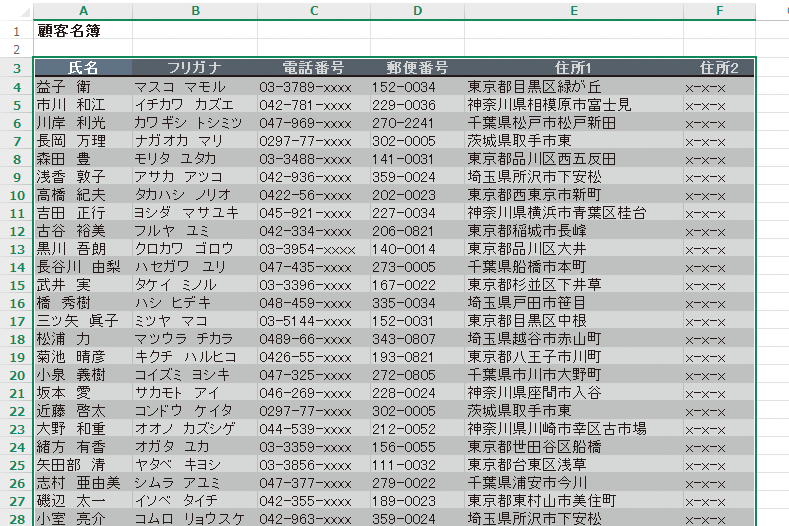This screenshot has height=526, width=789.
Task: Select the name cell 川岸 利光
Action: click(83, 123)
